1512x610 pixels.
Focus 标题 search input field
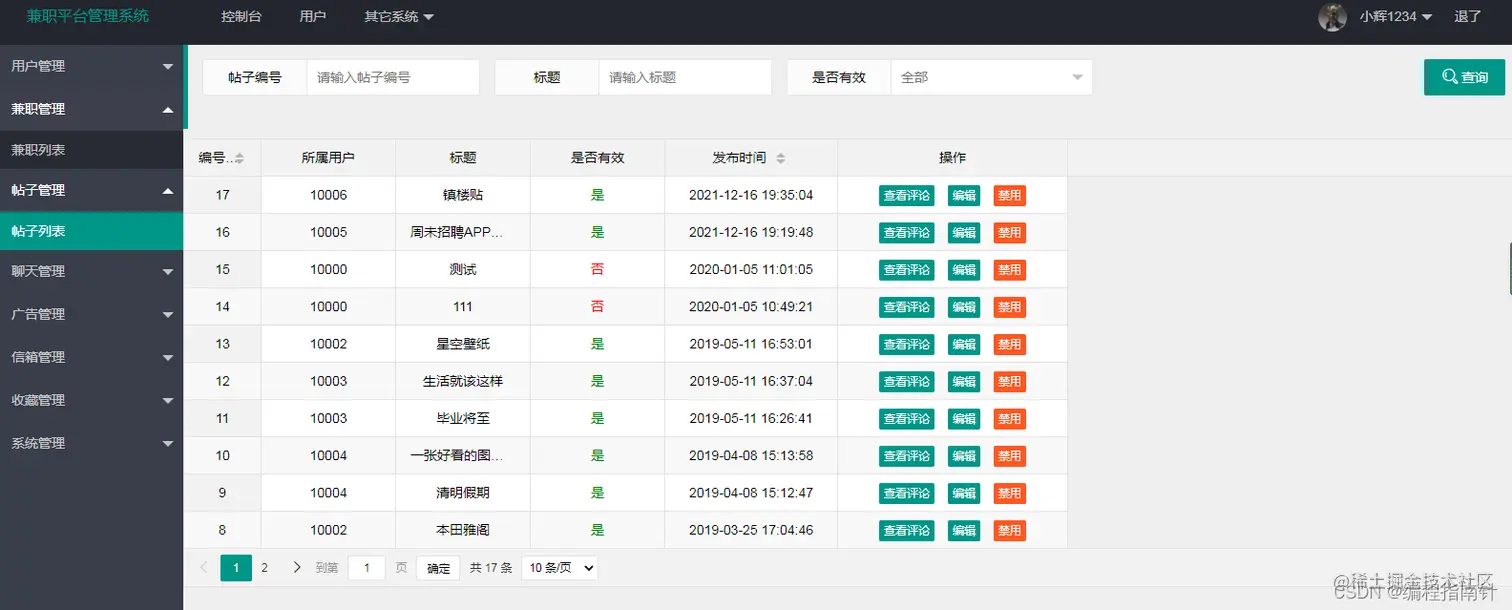[685, 77]
